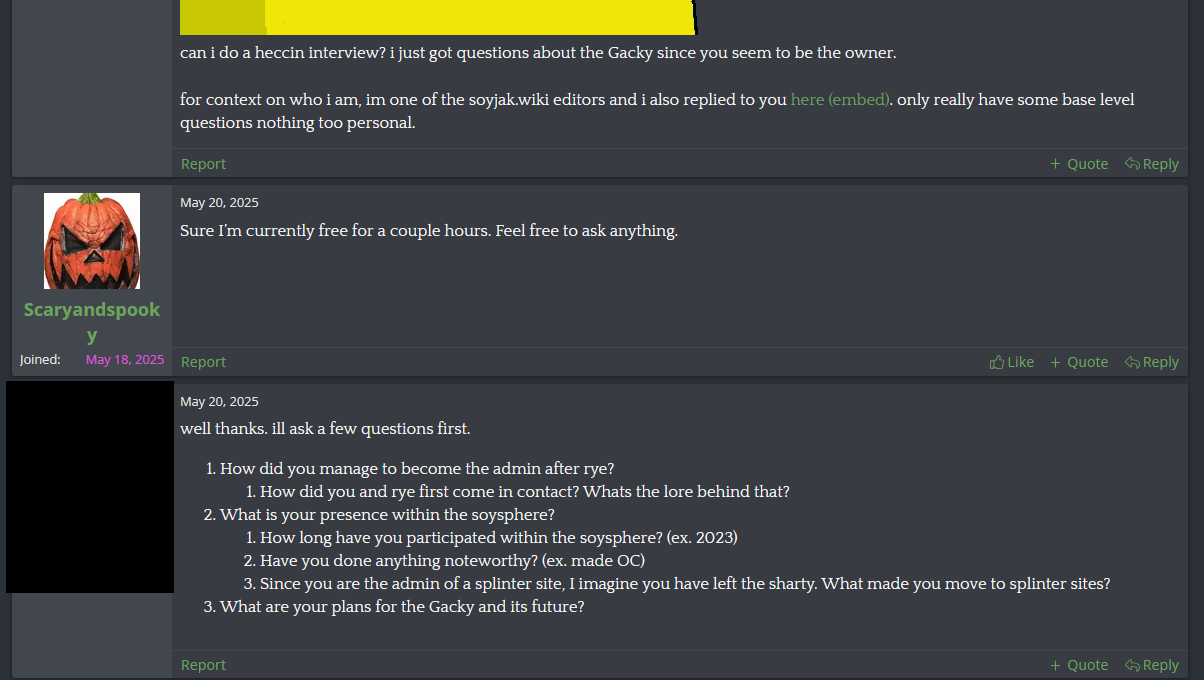Click the Reply arrow icon on the questions post
This screenshot has height=680, width=1204.
(1132, 665)
